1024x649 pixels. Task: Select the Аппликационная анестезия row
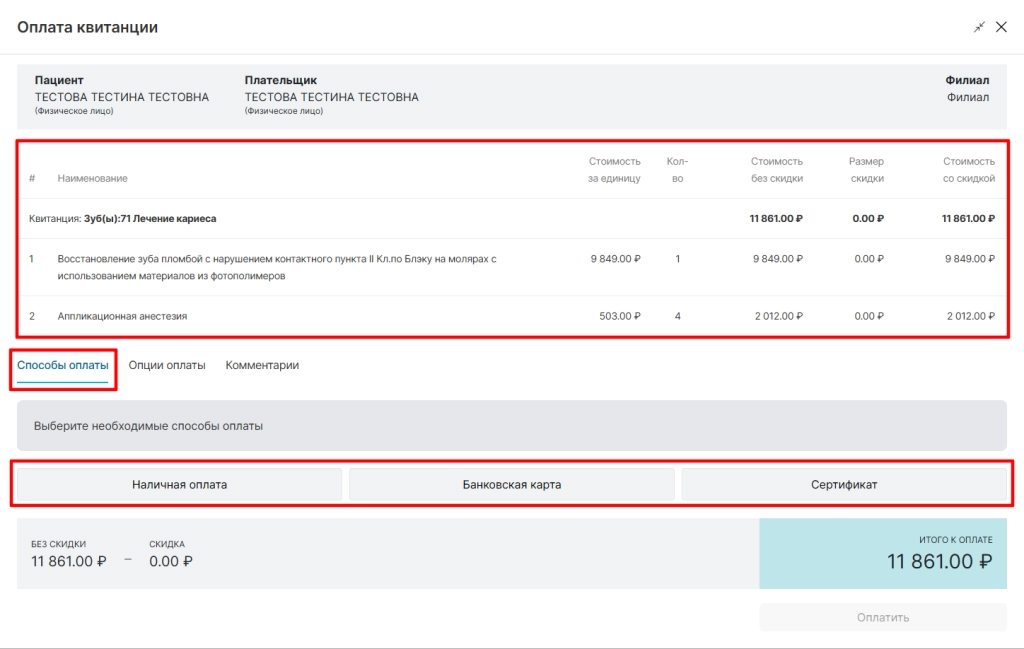pyautogui.click(x=512, y=316)
